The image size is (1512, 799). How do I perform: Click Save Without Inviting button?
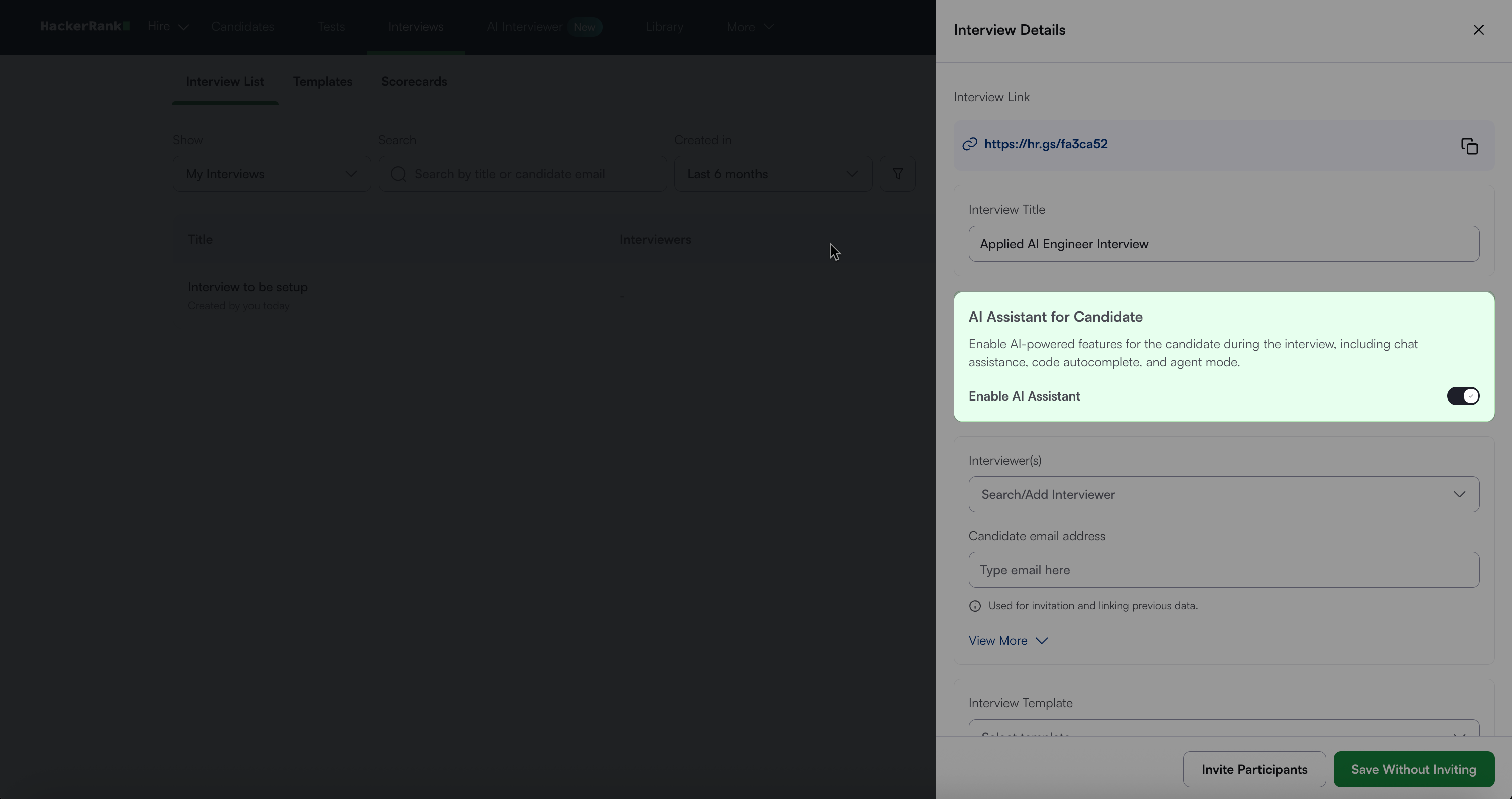tap(1413, 769)
